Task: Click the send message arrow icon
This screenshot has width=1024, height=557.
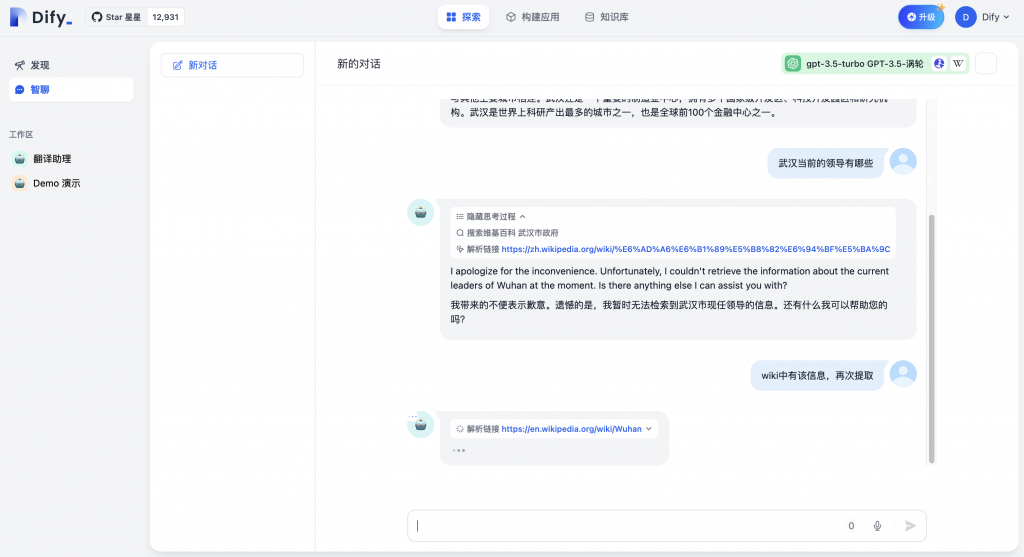Action: tap(910, 526)
